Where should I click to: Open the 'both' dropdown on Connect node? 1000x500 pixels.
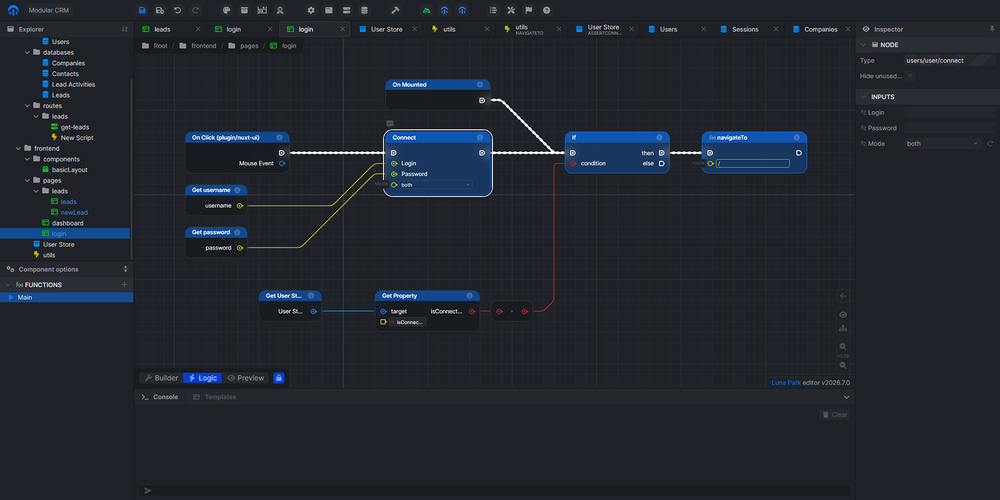click(x=436, y=184)
